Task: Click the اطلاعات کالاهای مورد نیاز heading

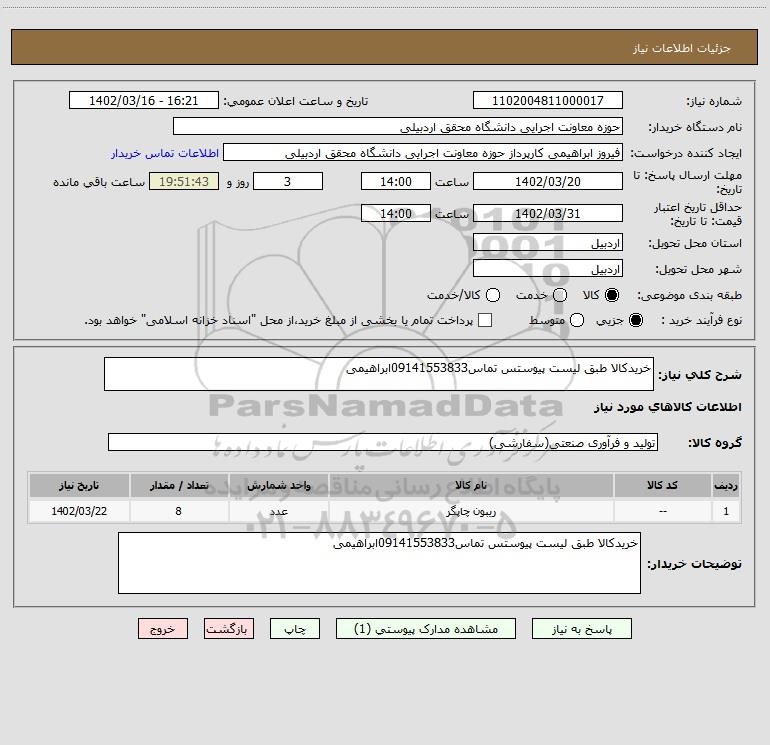Action: (668, 407)
